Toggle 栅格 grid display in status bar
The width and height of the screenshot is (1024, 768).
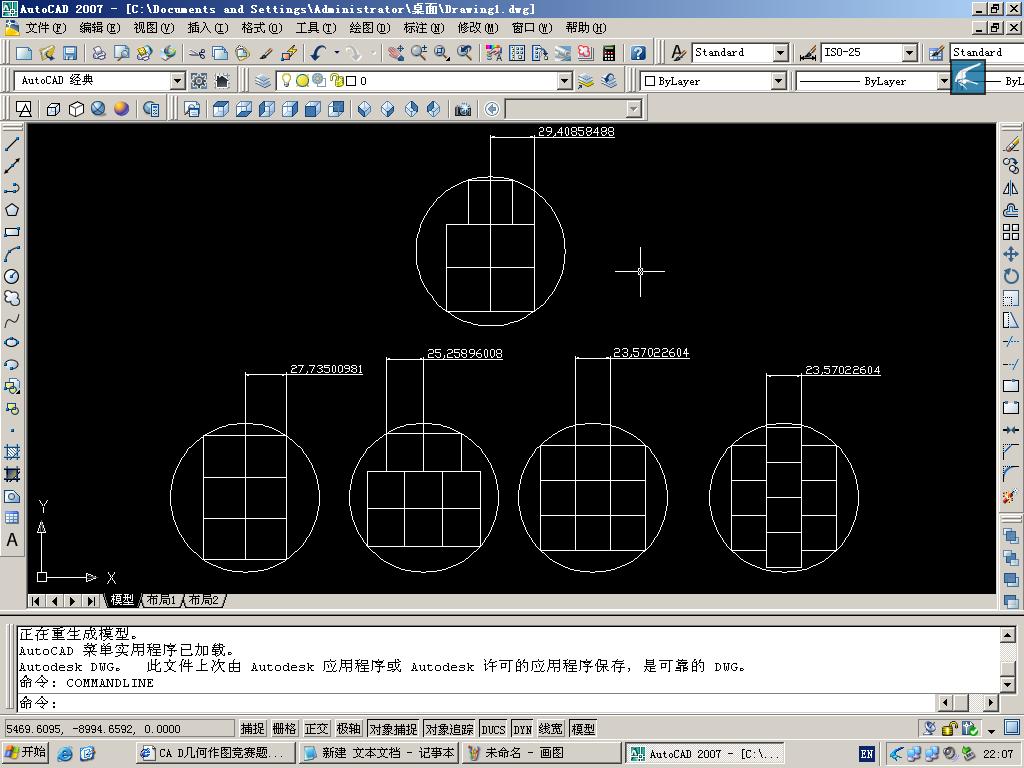(284, 729)
